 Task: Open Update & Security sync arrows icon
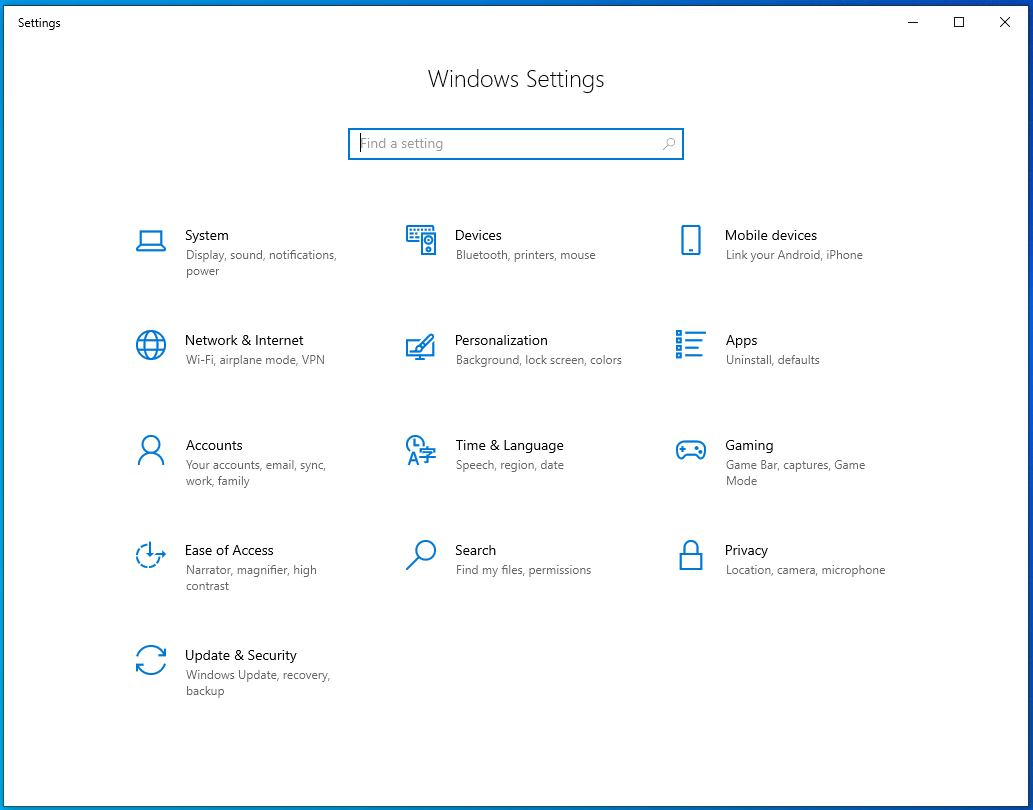(151, 660)
